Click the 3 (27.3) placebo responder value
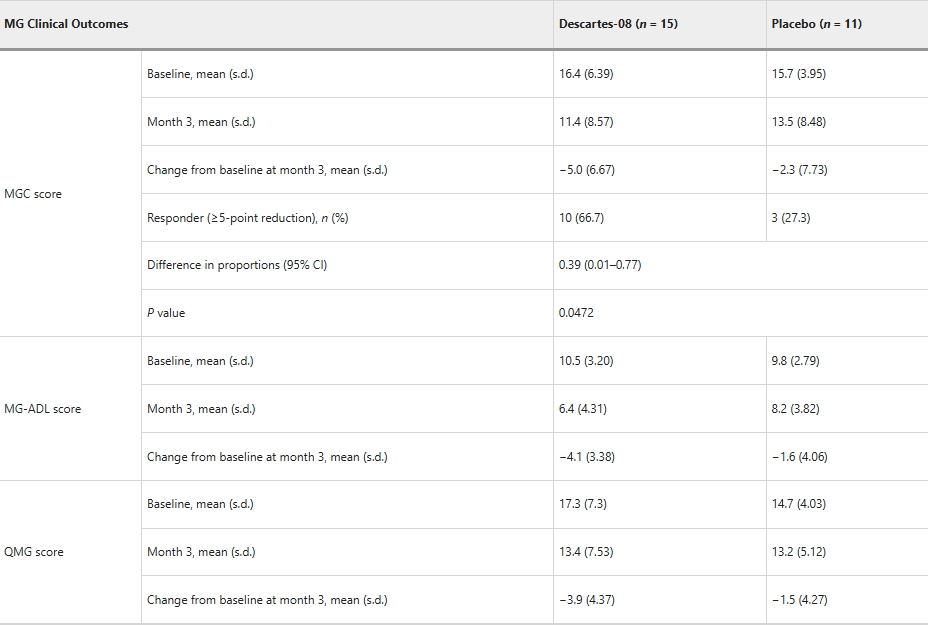 790,218
